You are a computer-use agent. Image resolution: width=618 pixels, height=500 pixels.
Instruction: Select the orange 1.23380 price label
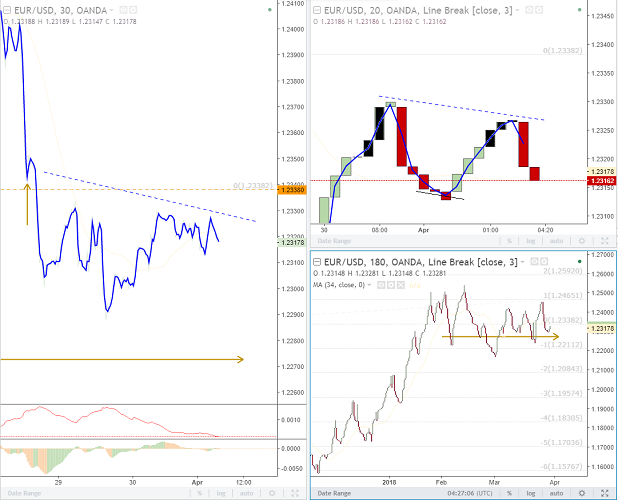(x=292, y=190)
